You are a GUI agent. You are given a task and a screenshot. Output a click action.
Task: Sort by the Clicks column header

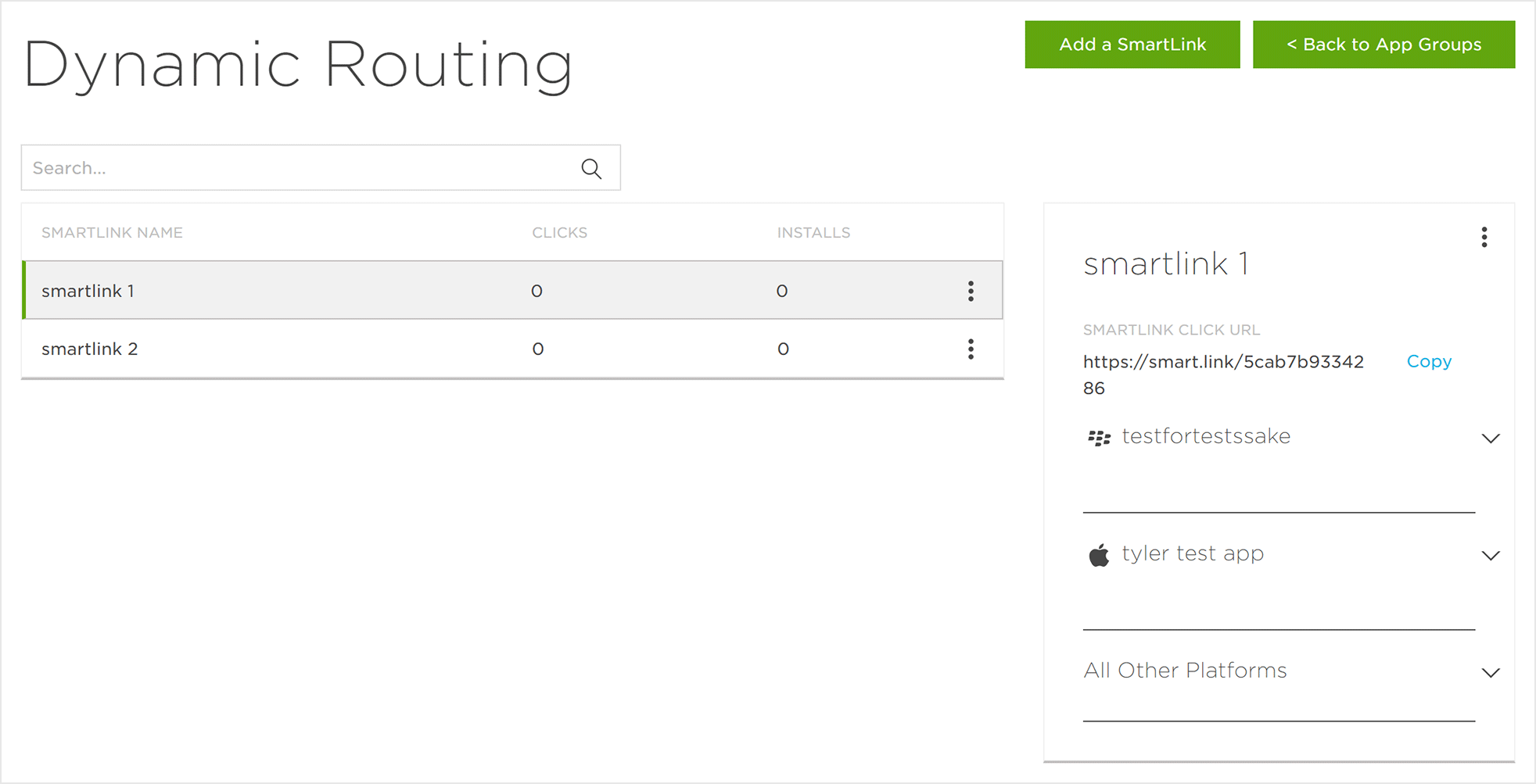[559, 233]
